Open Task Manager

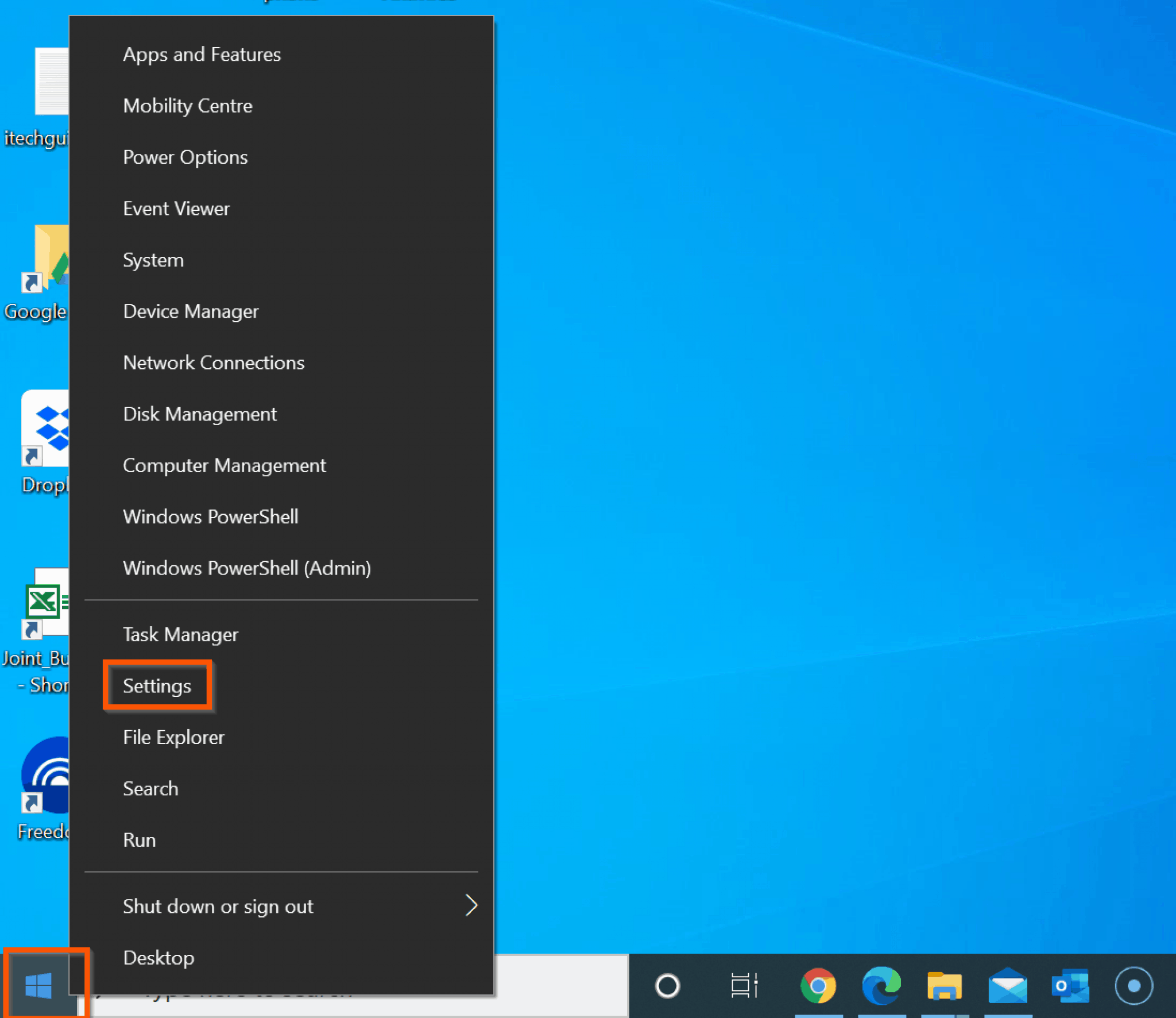pos(281,634)
